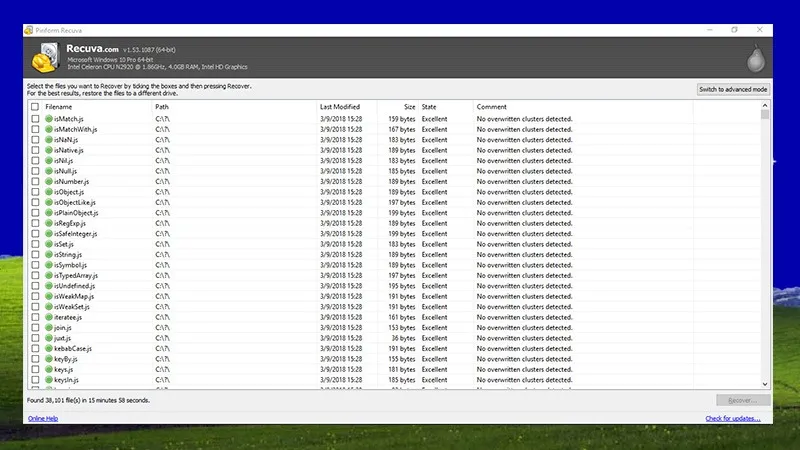Tick the checkbox for juxt.js

35,338
